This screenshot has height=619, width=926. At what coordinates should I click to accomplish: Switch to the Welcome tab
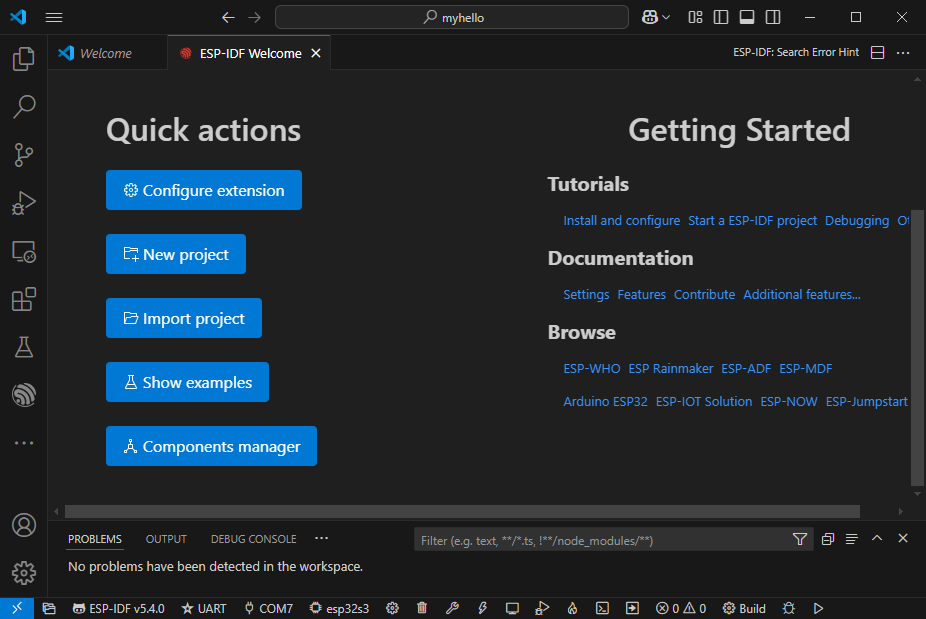coord(107,53)
